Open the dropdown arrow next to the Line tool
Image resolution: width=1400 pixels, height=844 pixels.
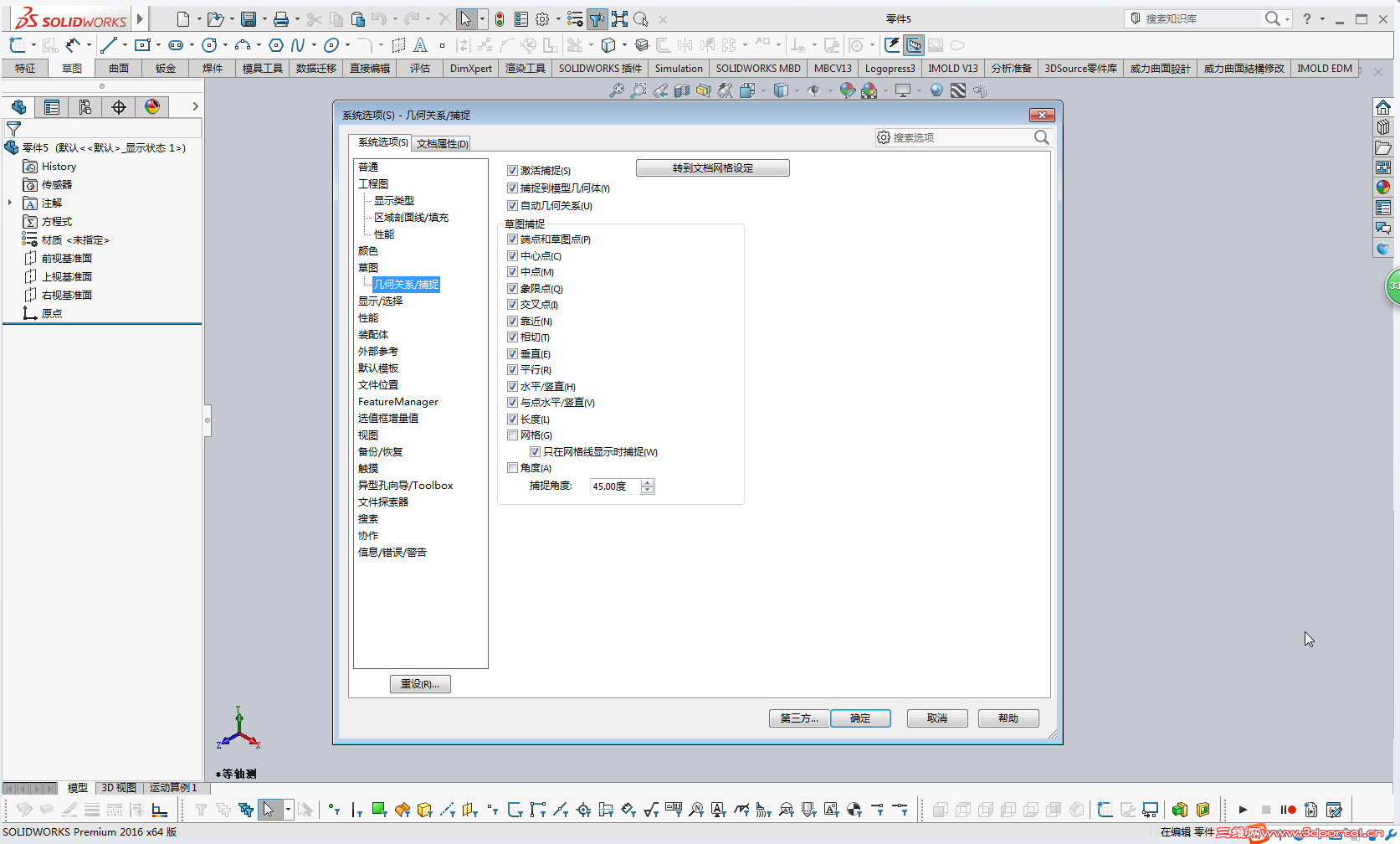(x=125, y=45)
